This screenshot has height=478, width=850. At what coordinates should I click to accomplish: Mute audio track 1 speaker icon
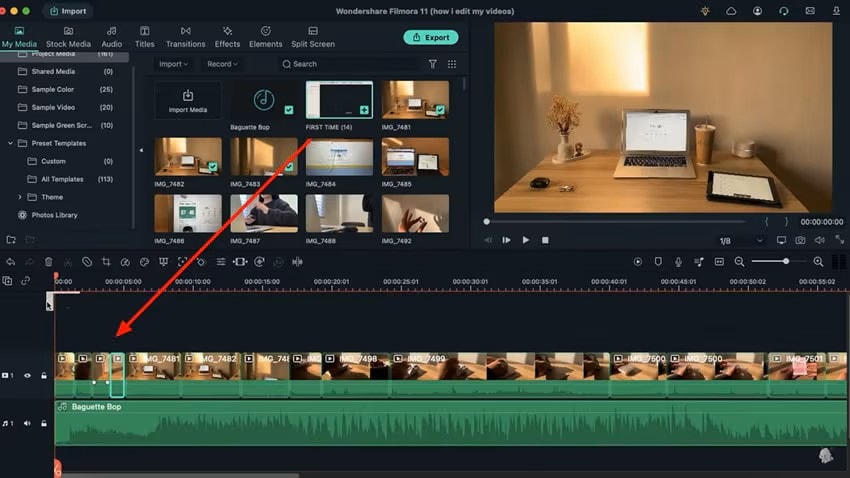pos(27,423)
